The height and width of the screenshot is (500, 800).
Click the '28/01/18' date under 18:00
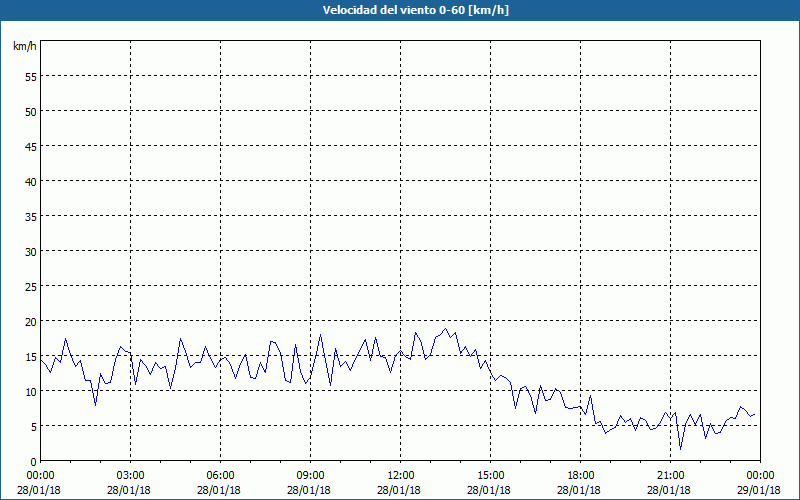[x=579, y=490]
